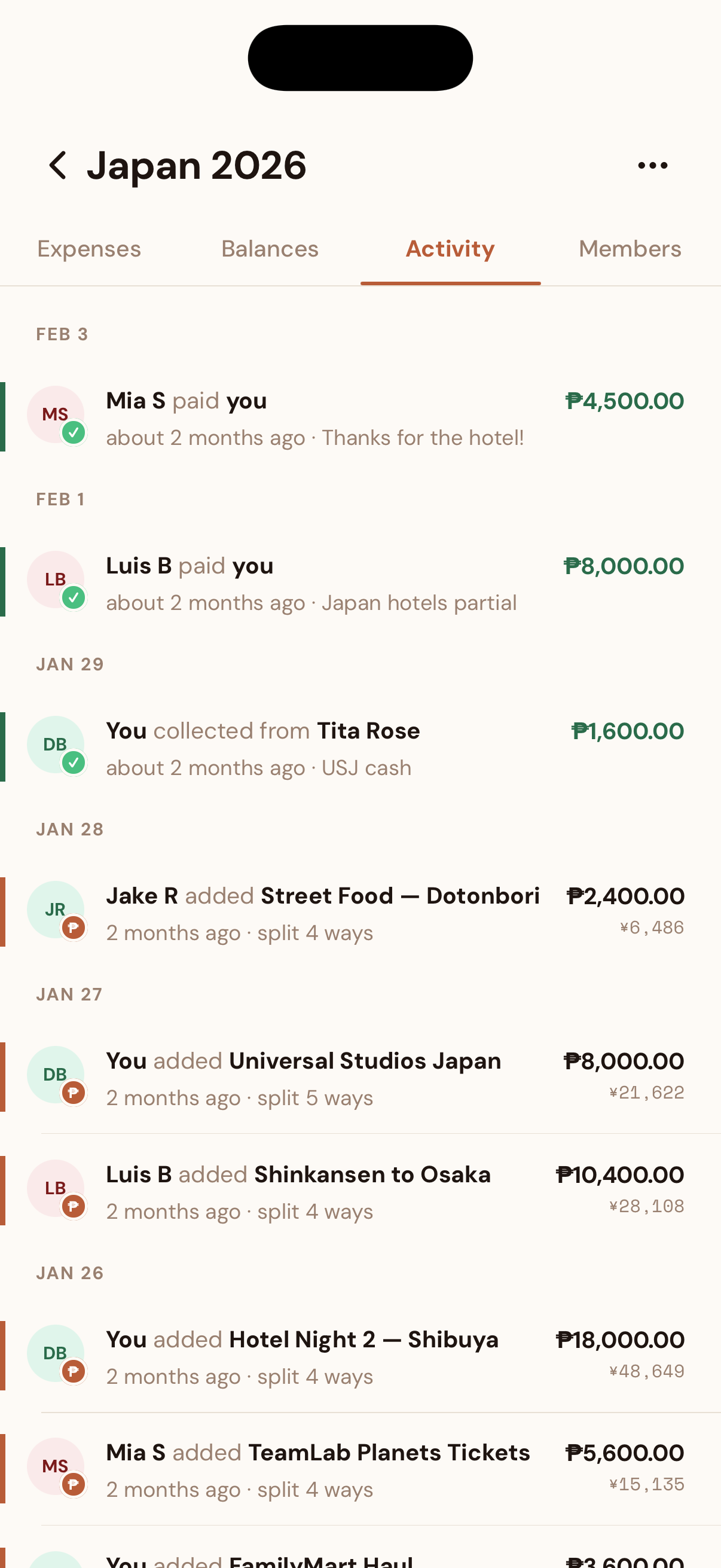Tap DB avatar on Hotel Night 2 entry
This screenshot has width=721, height=1568.
[x=56, y=1353]
